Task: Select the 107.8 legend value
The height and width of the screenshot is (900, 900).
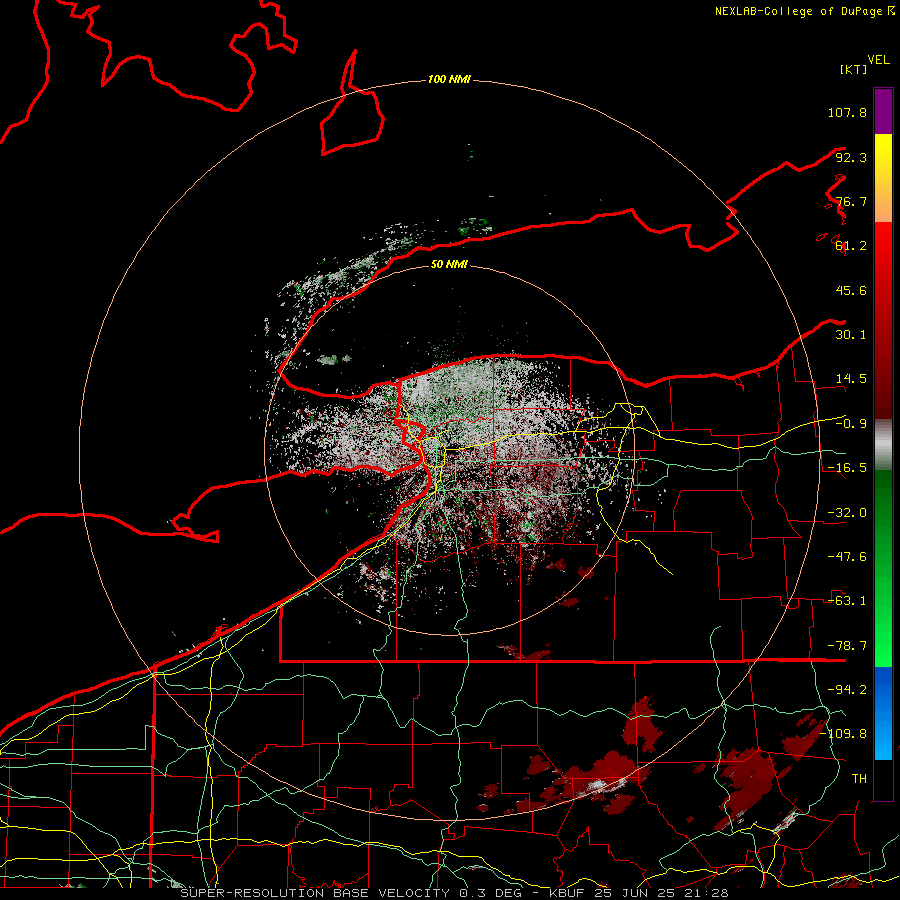Action: pos(847,112)
